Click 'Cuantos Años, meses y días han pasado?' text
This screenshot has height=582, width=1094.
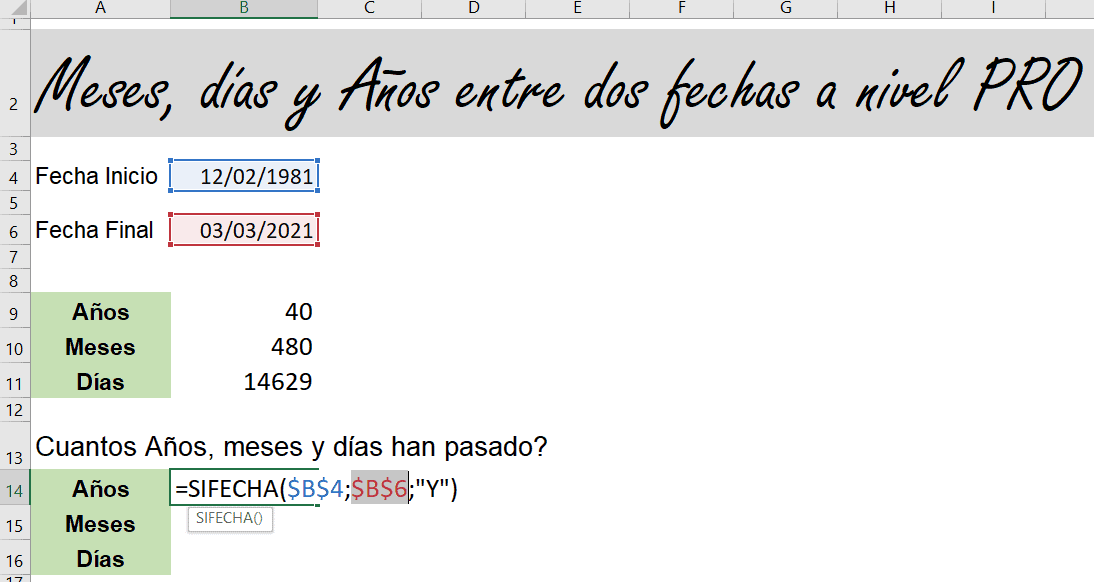[291, 447]
